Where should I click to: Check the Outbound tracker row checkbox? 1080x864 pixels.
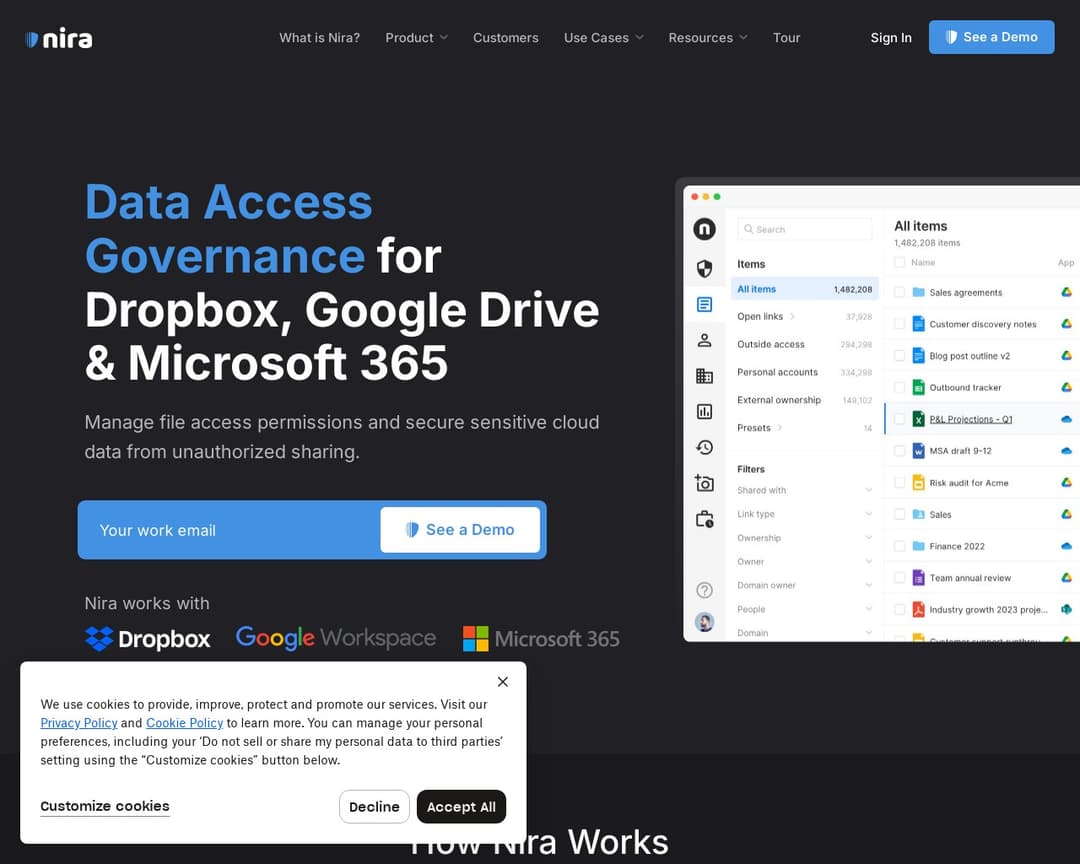pos(899,387)
